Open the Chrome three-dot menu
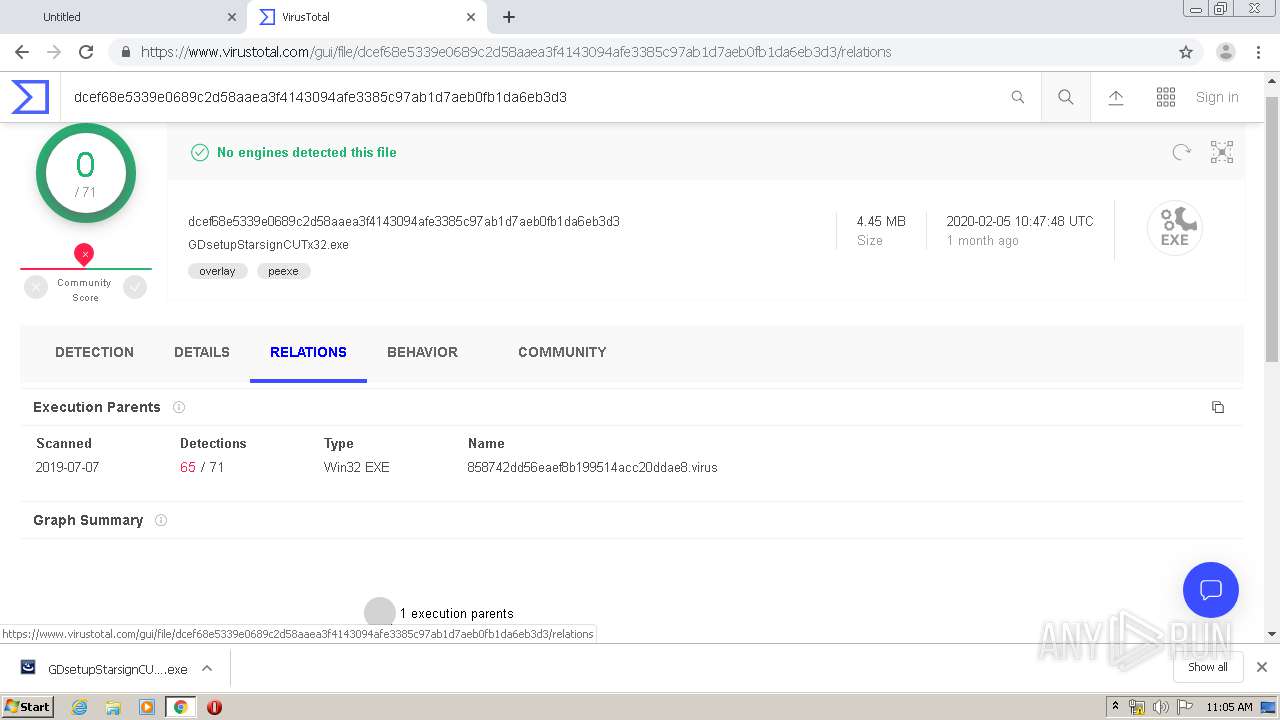This screenshot has height=720, width=1280. (1258, 52)
